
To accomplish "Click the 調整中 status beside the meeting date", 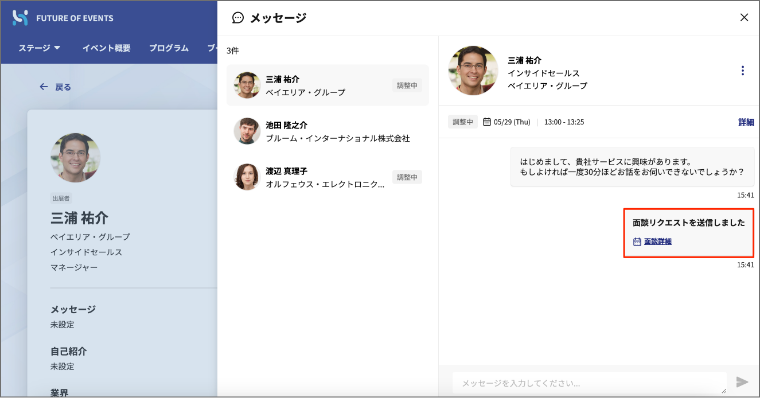I will (463, 122).
